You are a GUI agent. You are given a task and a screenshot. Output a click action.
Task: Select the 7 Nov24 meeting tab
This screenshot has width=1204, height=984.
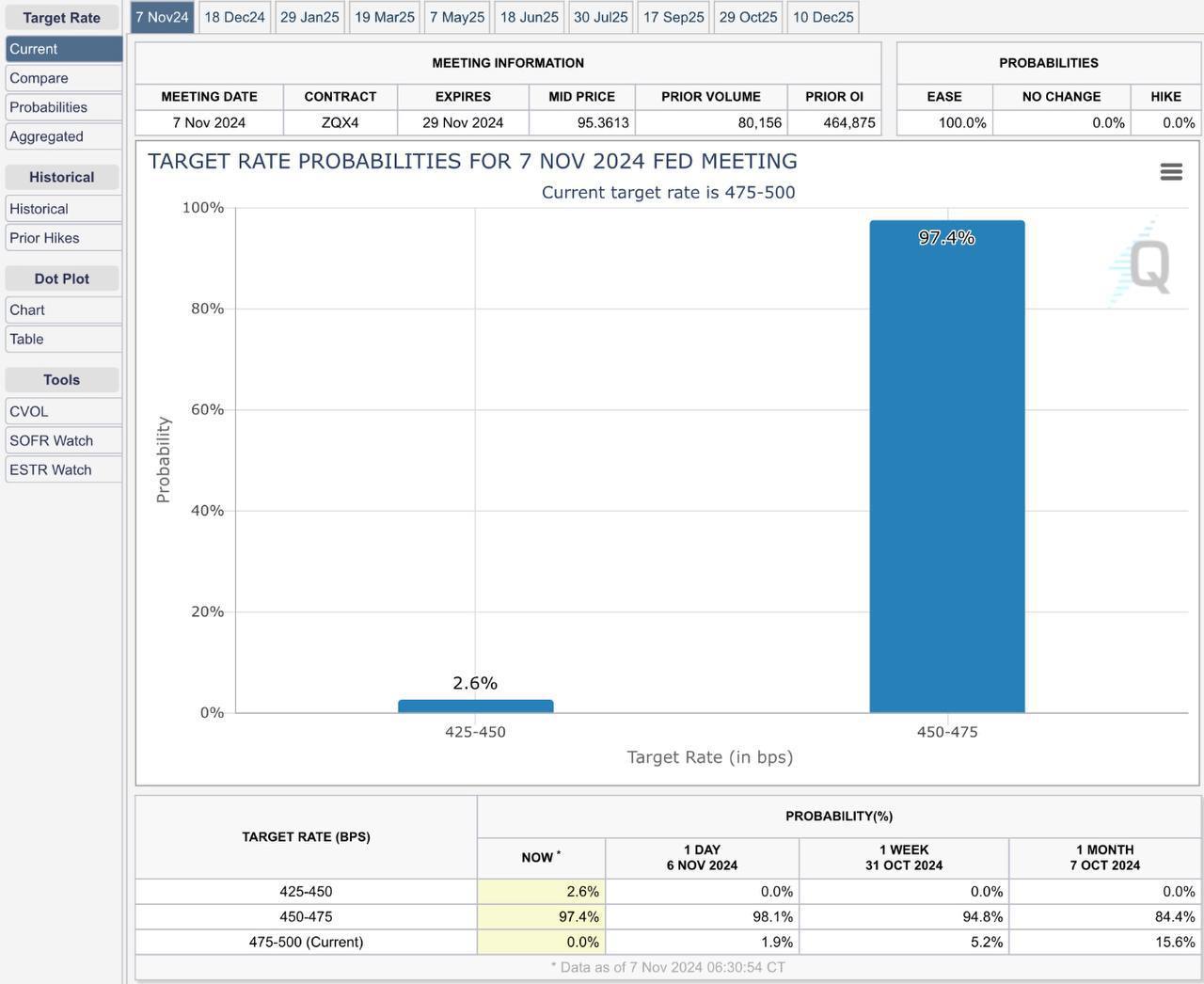pos(162,17)
